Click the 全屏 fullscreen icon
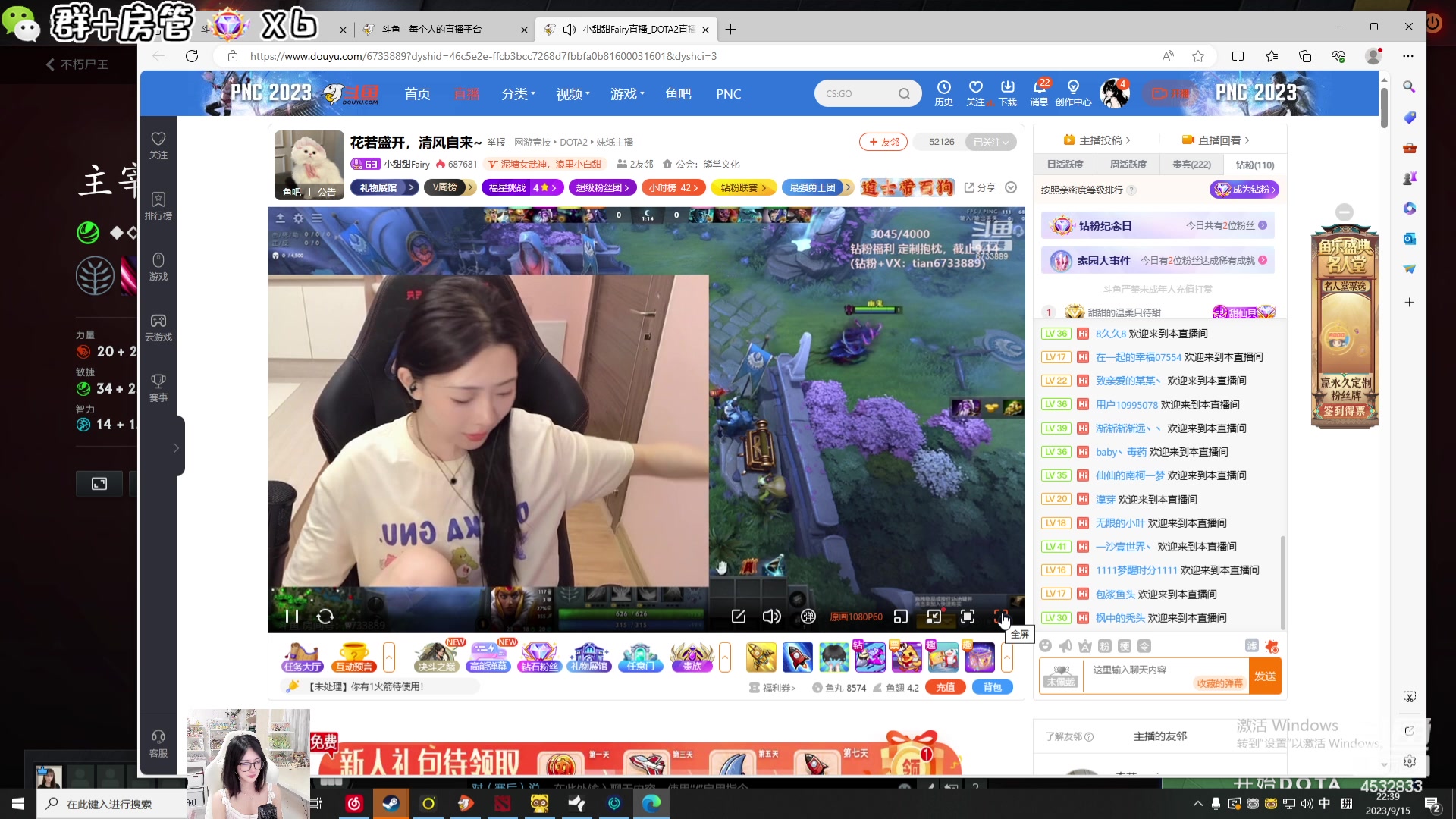The image size is (1456, 819). click(1001, 617)
